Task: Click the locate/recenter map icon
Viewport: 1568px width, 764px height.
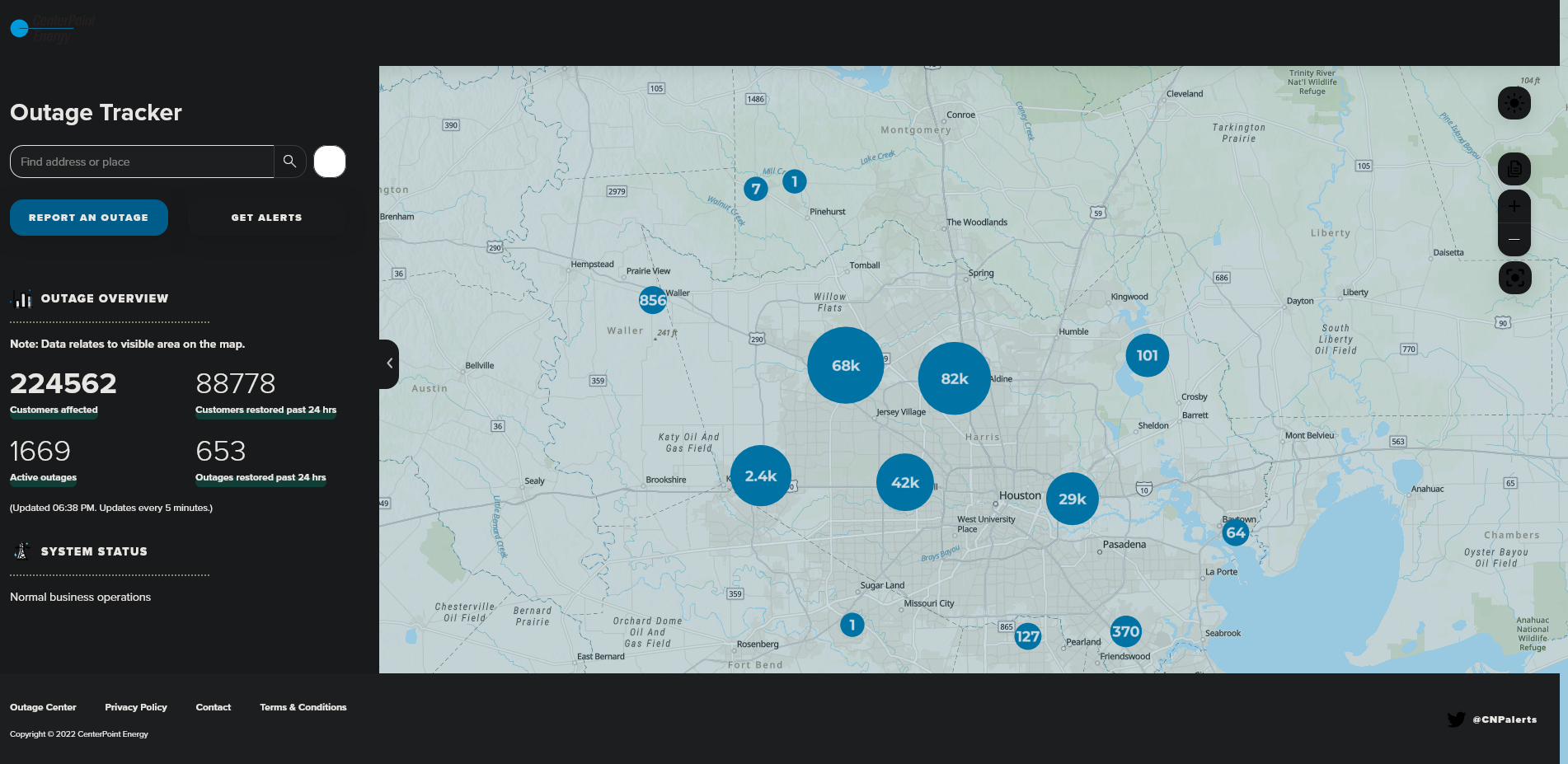Action: point(1514,278)
